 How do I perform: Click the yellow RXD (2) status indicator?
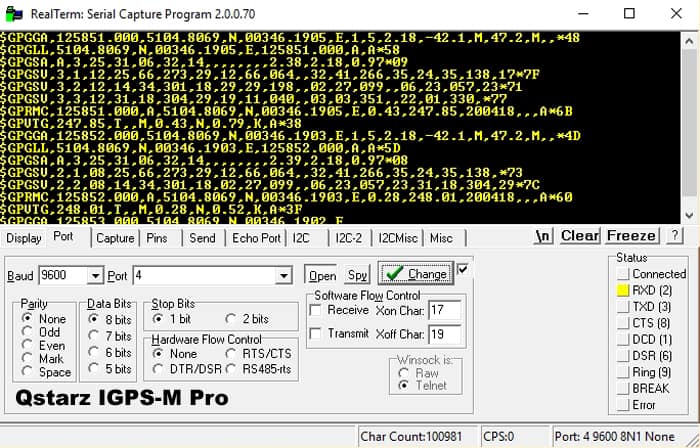623,290
